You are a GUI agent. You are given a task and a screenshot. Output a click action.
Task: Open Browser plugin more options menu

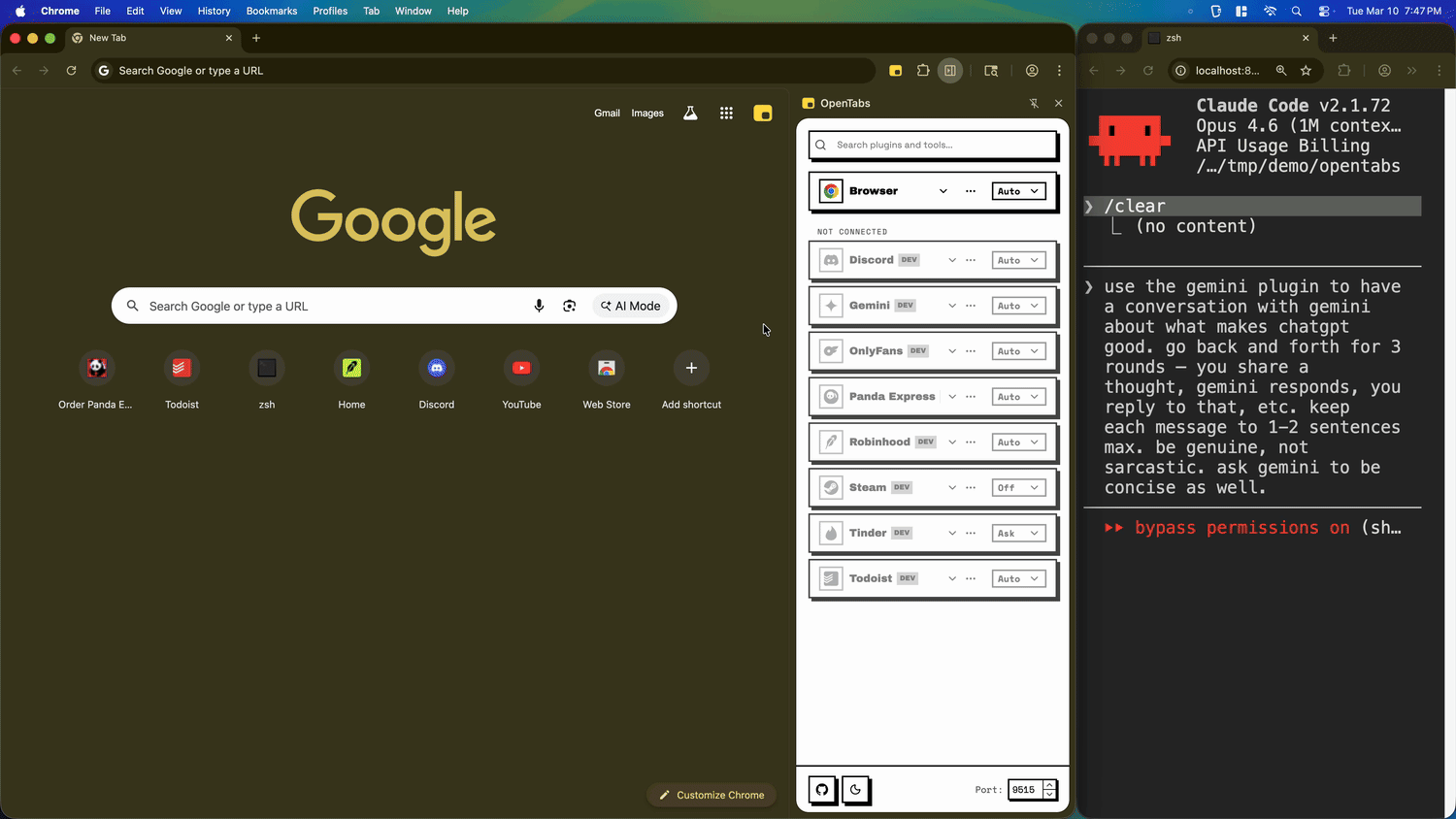coord(971,191)
